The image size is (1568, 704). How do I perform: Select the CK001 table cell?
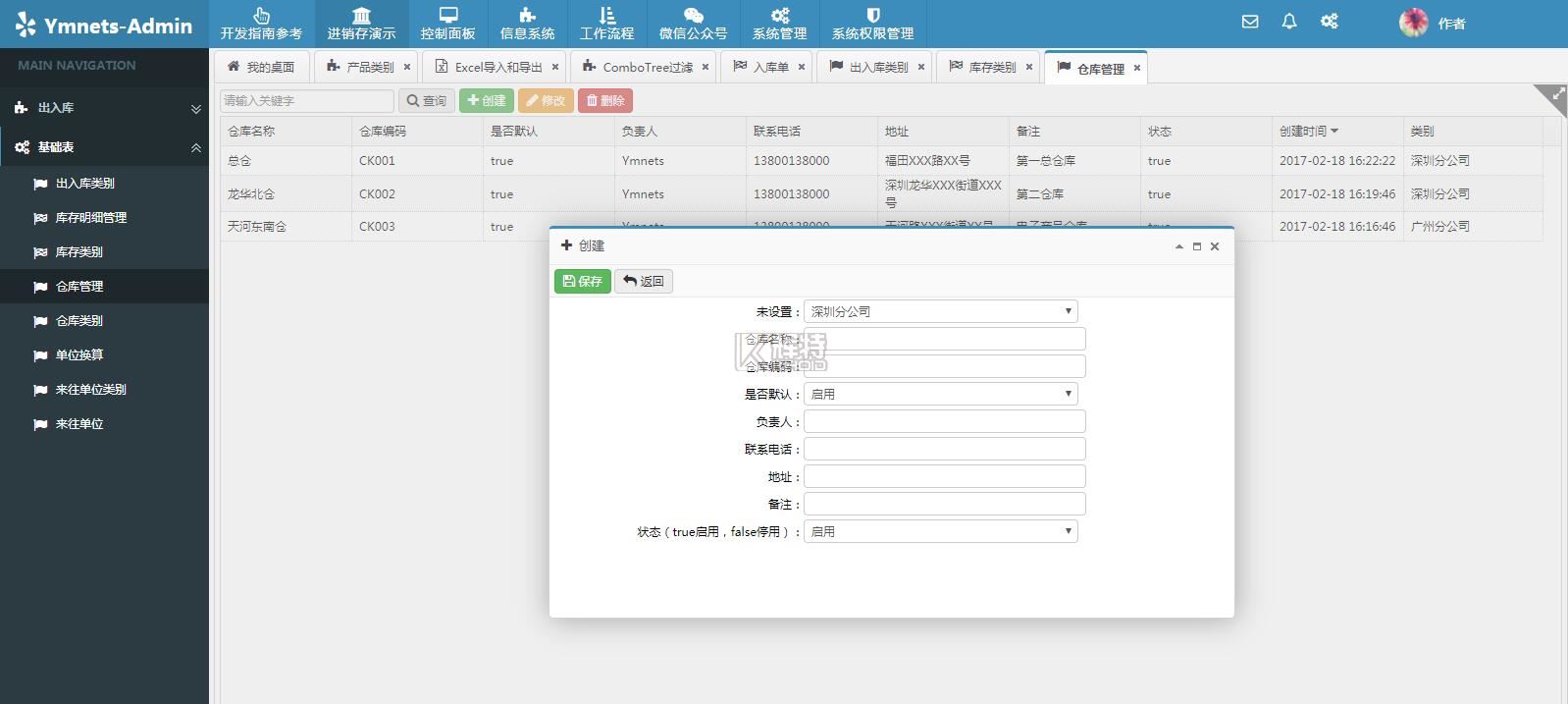(417, 161)
